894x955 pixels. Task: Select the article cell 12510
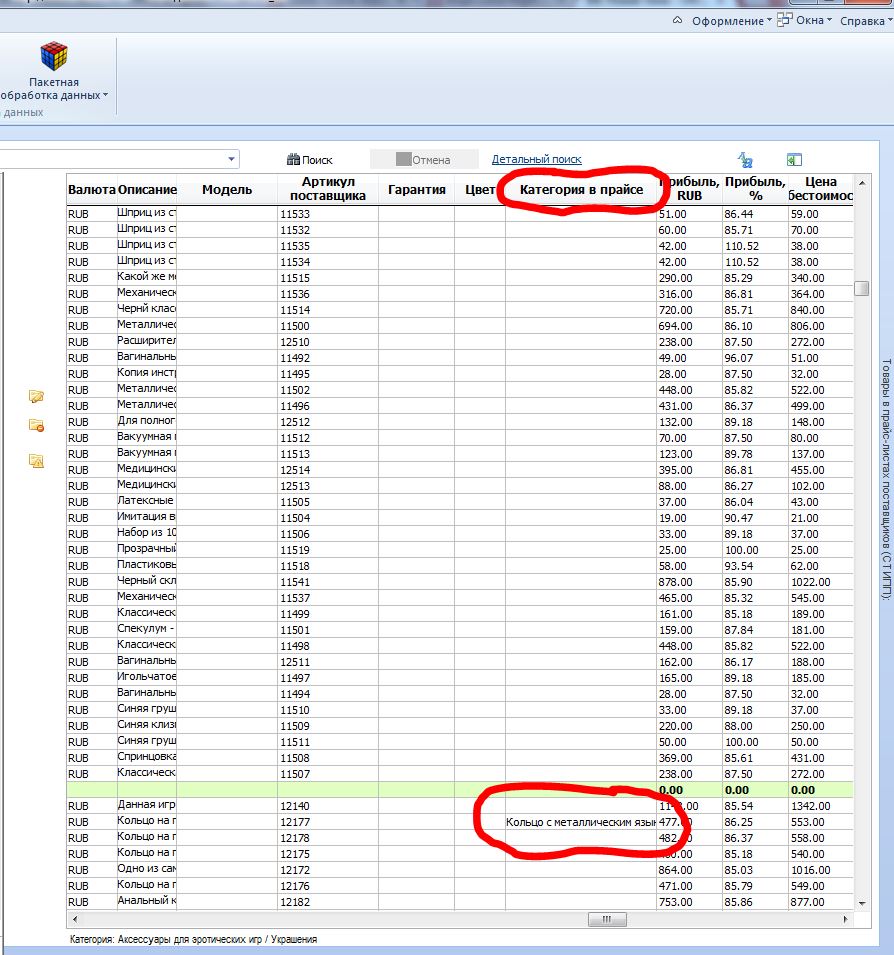tap(328, 342)
